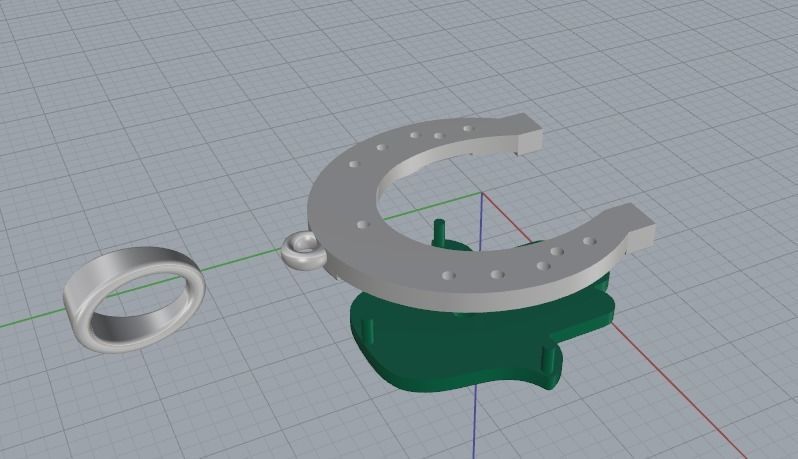Click the small loop eyelet on horseshoe
Image resolution: width=798 pixels, height=459 pixels.
303,249
